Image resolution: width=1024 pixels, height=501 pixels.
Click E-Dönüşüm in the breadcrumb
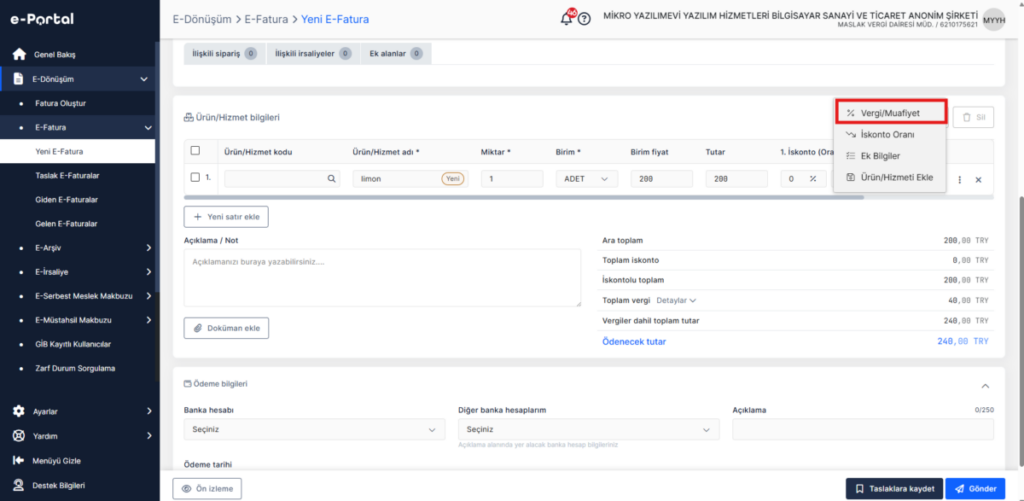[x=202, y=20]
